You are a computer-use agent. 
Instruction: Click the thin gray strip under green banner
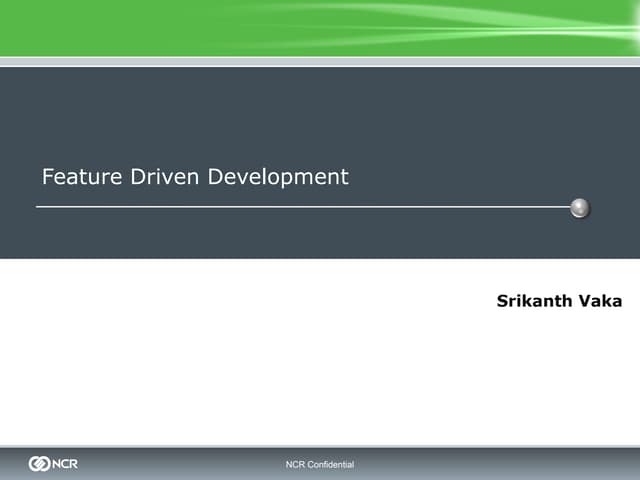(320, 61)
